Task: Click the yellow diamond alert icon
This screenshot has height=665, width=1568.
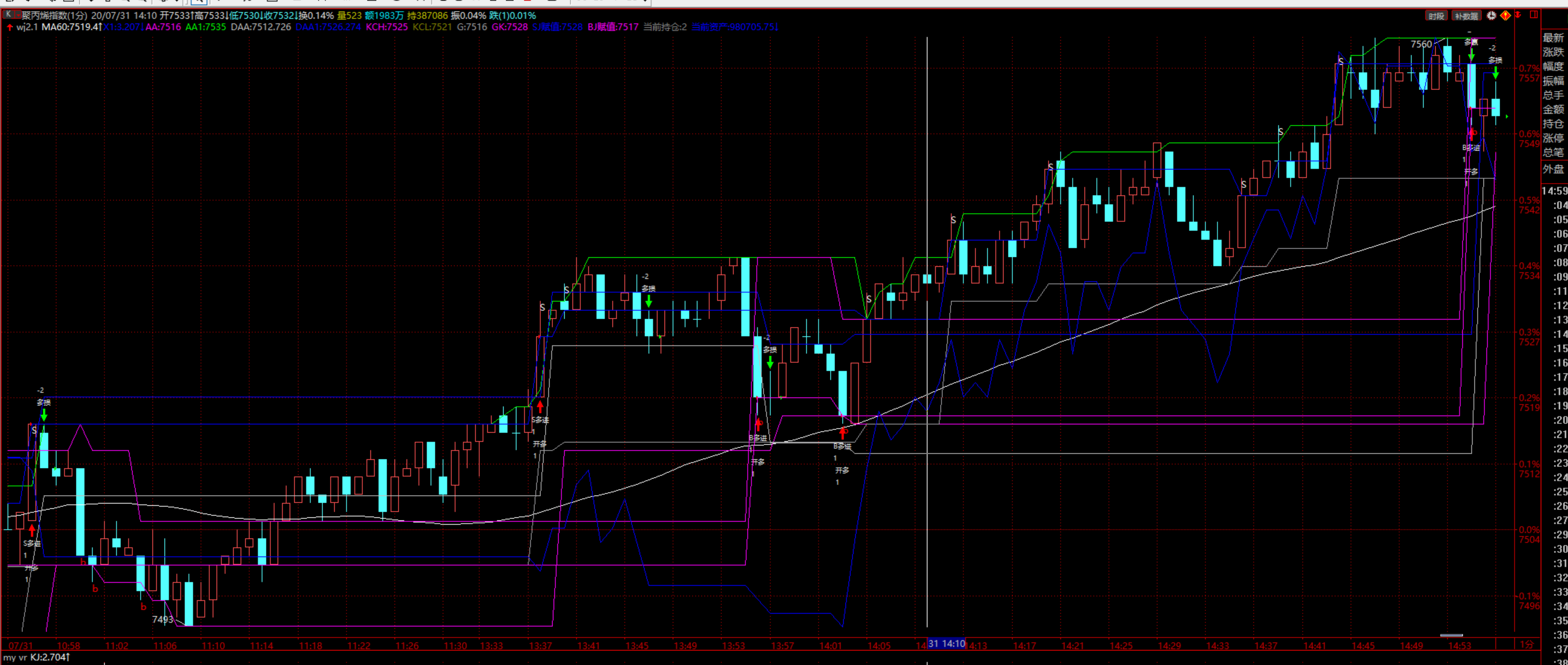Action: click(x=1505, y=16)
